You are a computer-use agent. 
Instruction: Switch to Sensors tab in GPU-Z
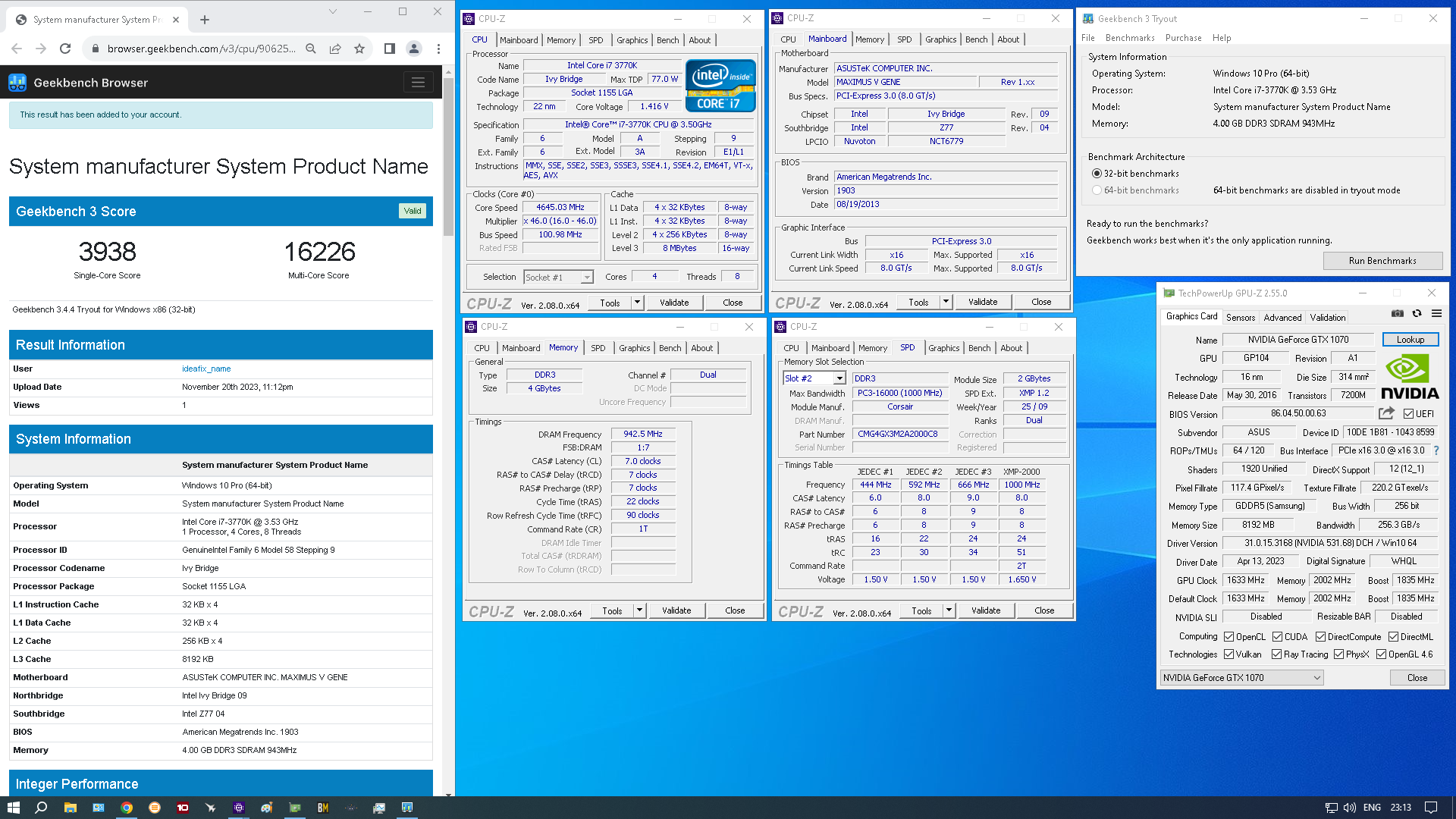coord(1241,318)
